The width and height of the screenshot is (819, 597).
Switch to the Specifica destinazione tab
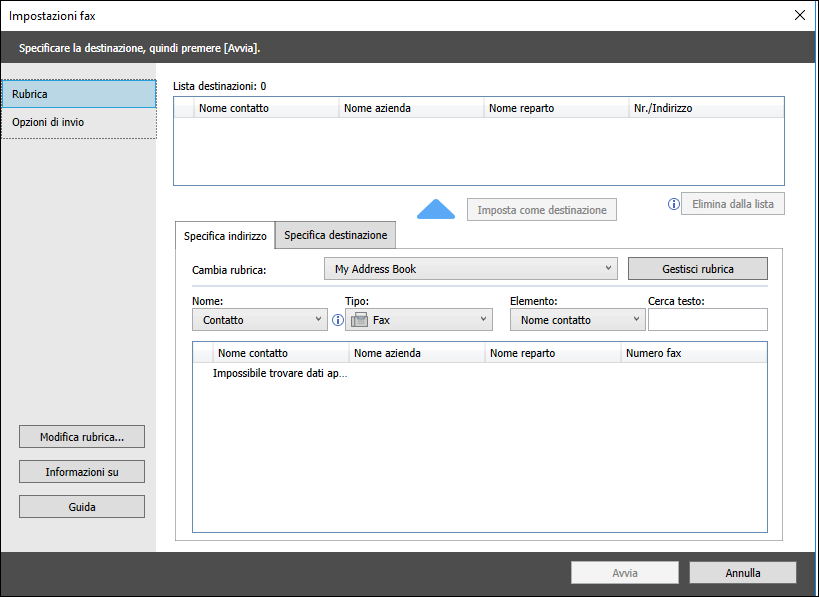[x=335, y=235]
